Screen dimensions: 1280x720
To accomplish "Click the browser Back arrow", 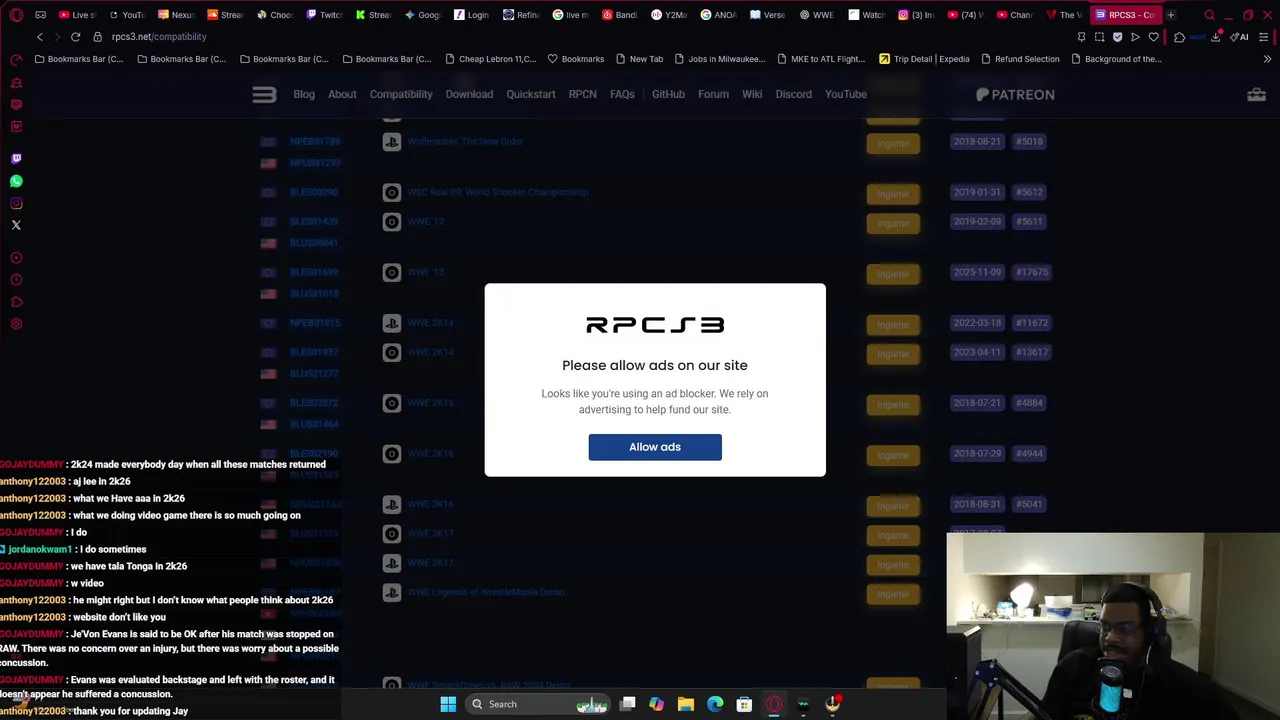I will (x=40, y=37).
